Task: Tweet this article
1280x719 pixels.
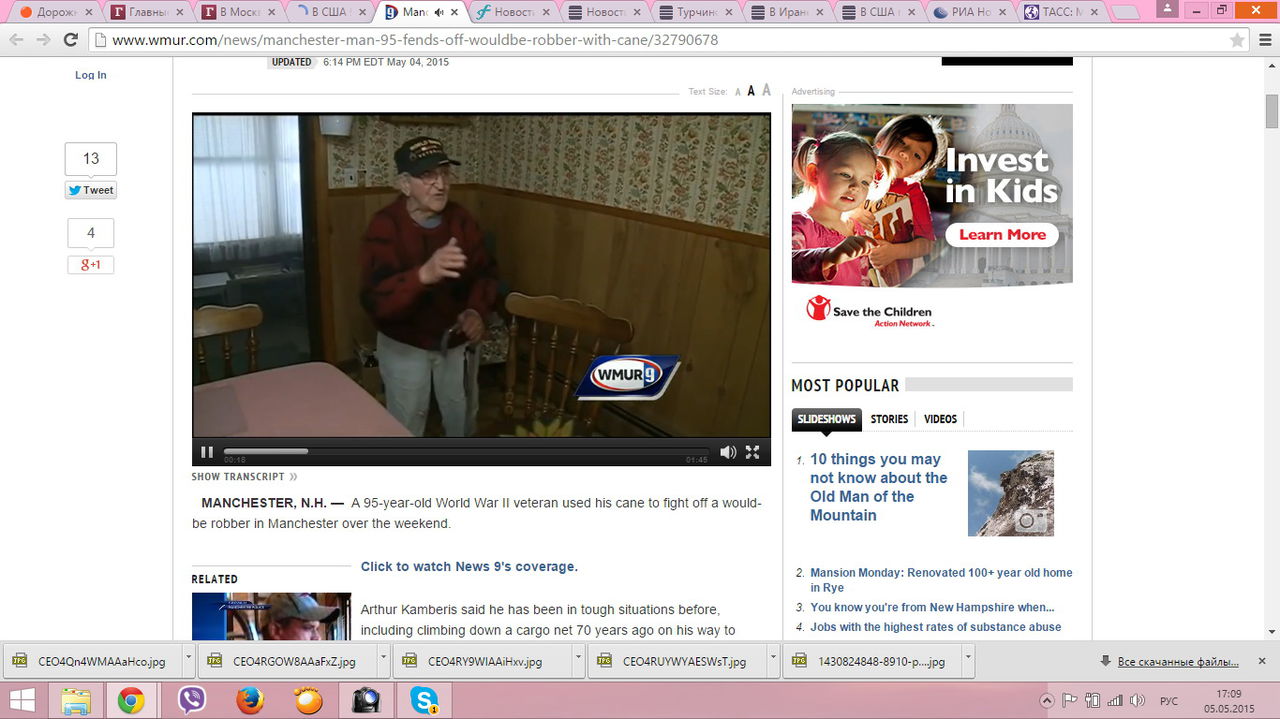Action: [x=91, y=190]
